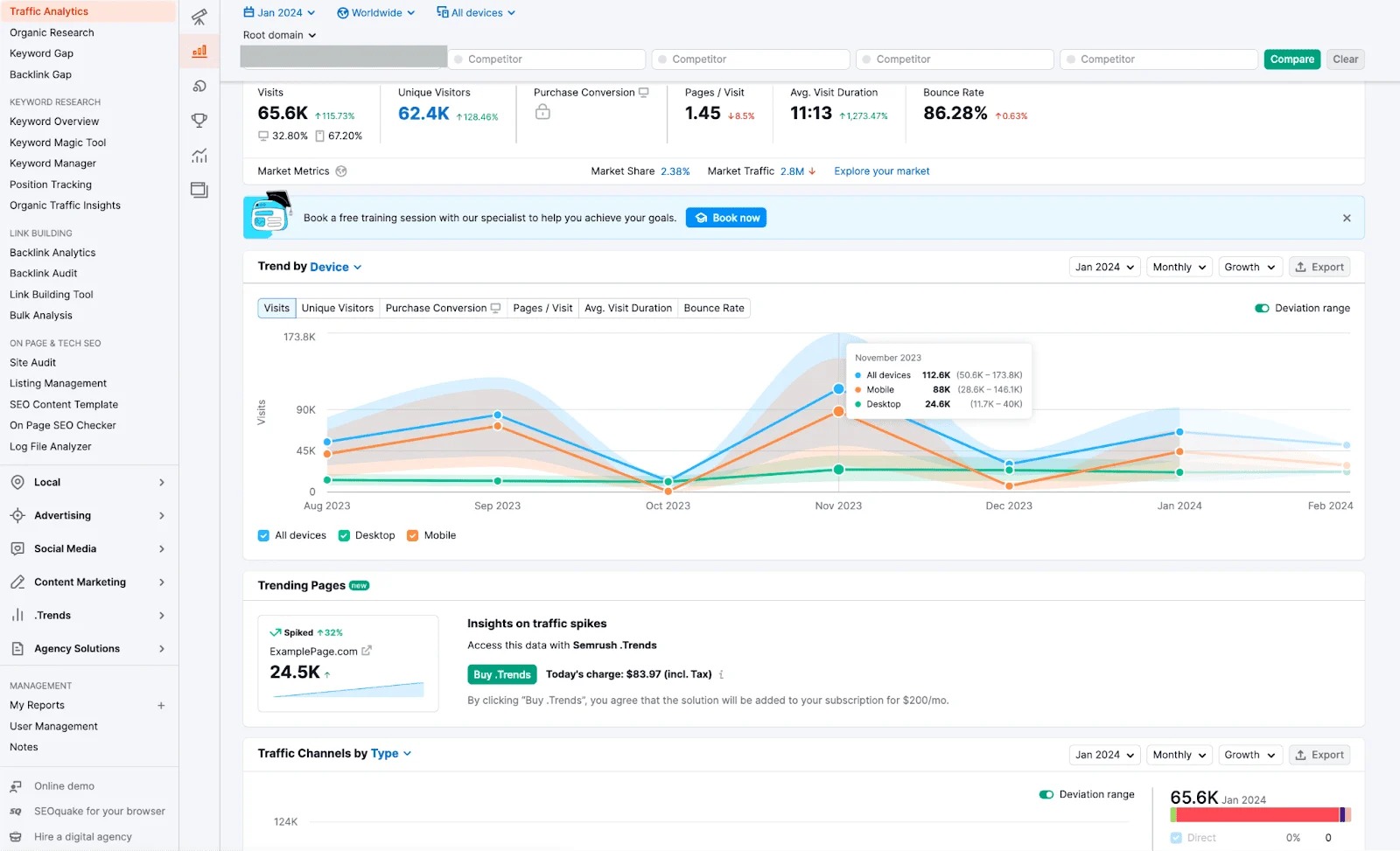
Task: Toggle the Deviation range switch in Trend chart
Action: click(1262, 308)
